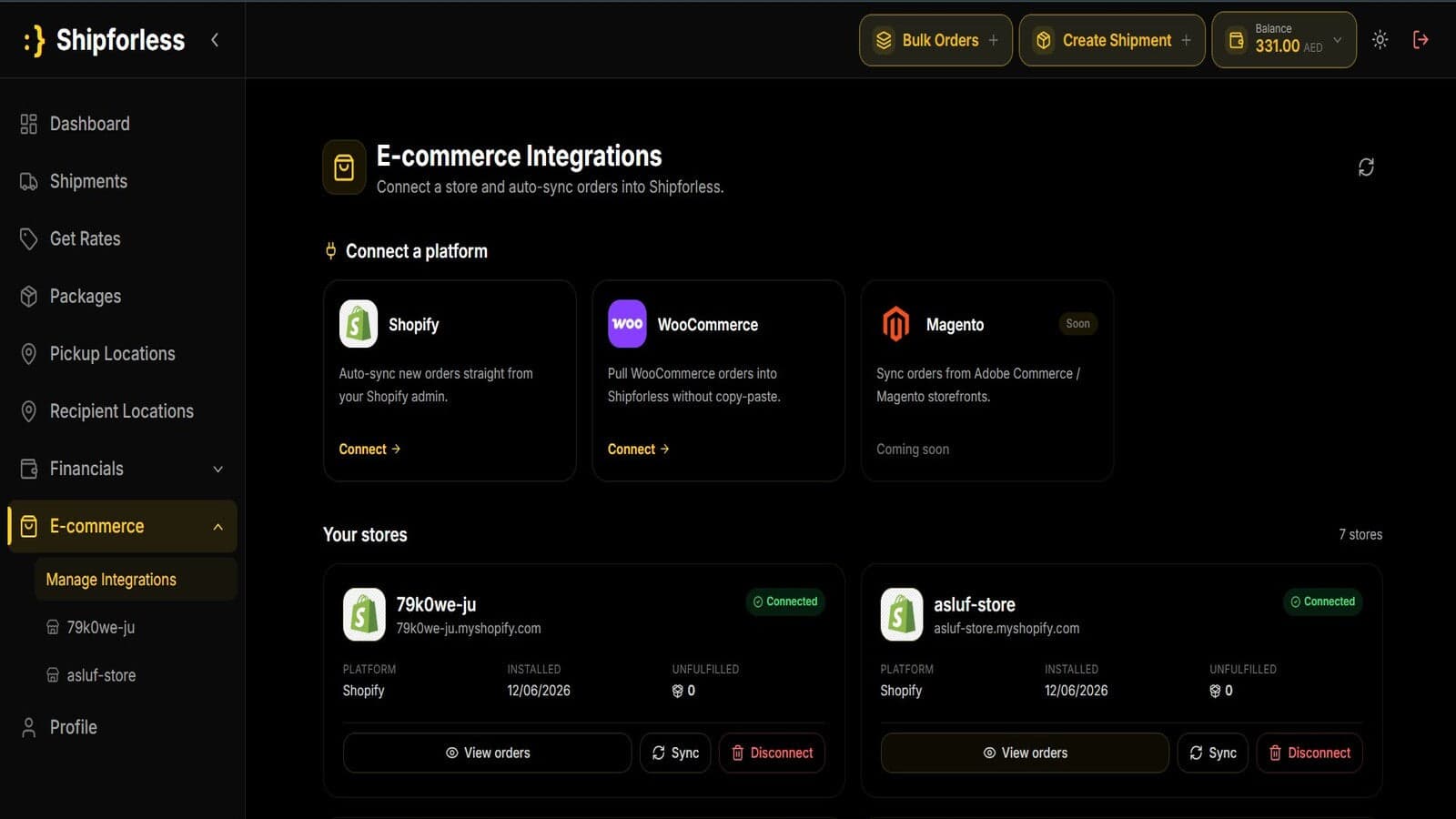The height and width of the screenshot is (819, 1456).
Task: Click the Recipient Locations pin icon
Action: 29,411
